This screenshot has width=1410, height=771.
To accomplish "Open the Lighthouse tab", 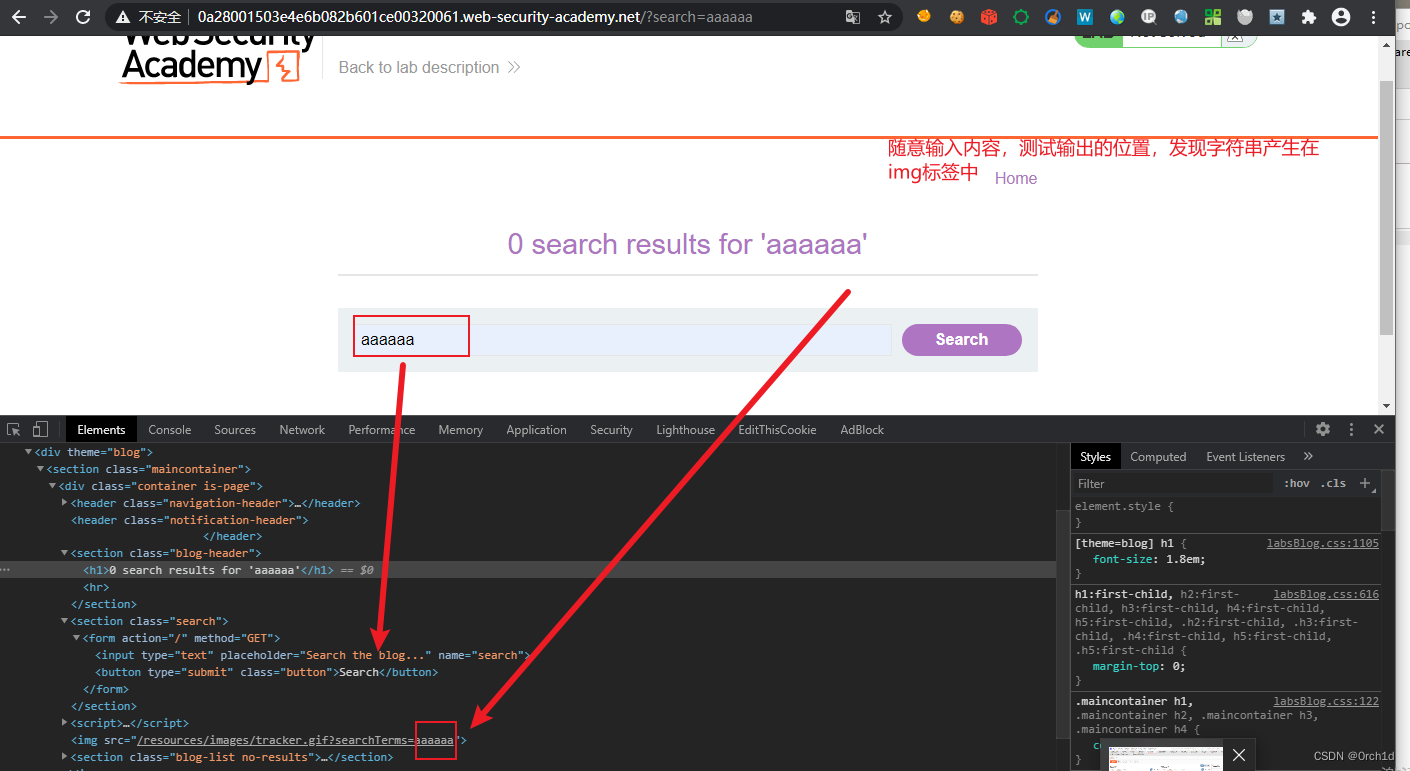I will (x=685, y=430).
